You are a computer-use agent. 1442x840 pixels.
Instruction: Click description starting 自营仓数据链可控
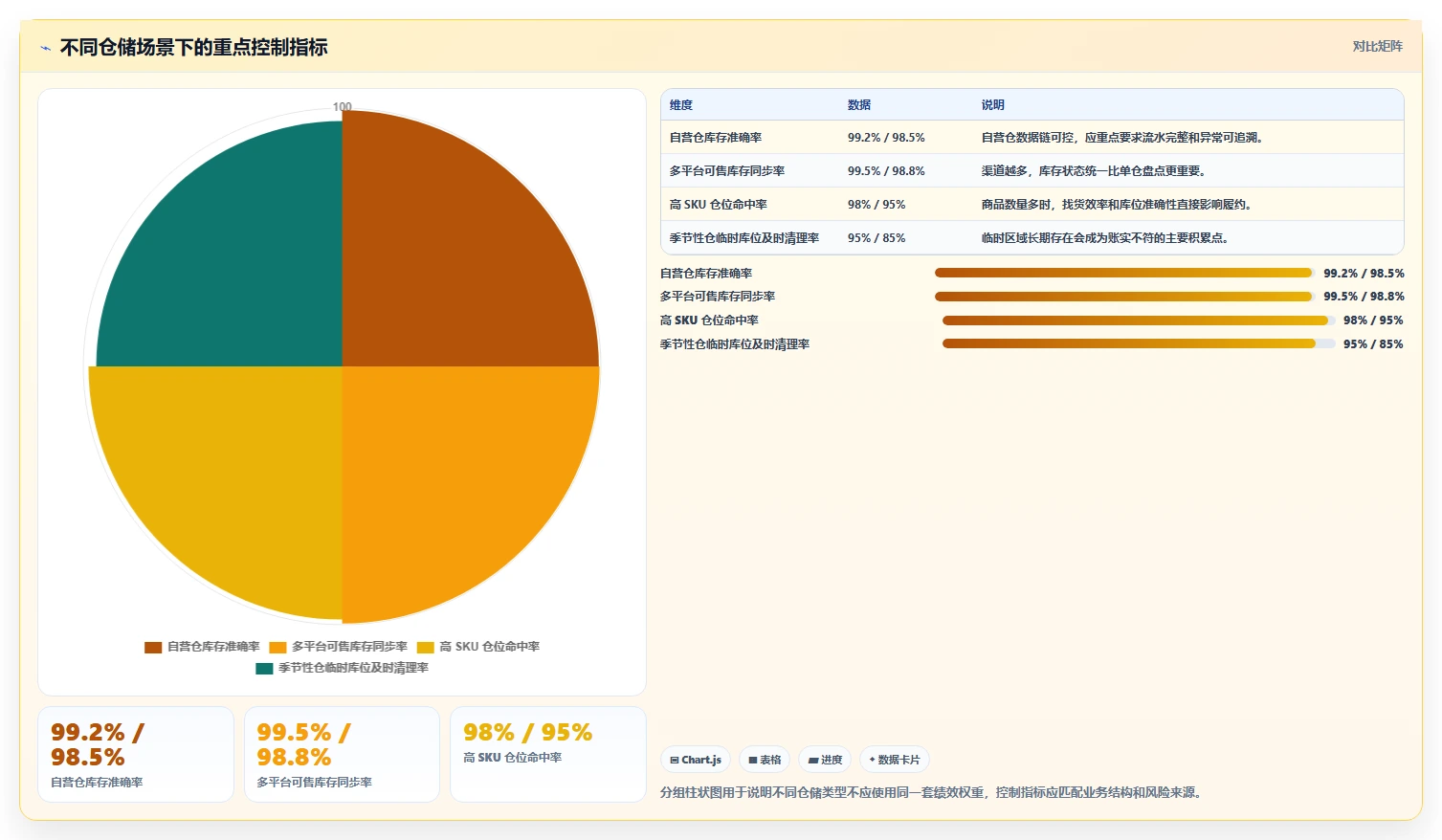[1124, 138]
